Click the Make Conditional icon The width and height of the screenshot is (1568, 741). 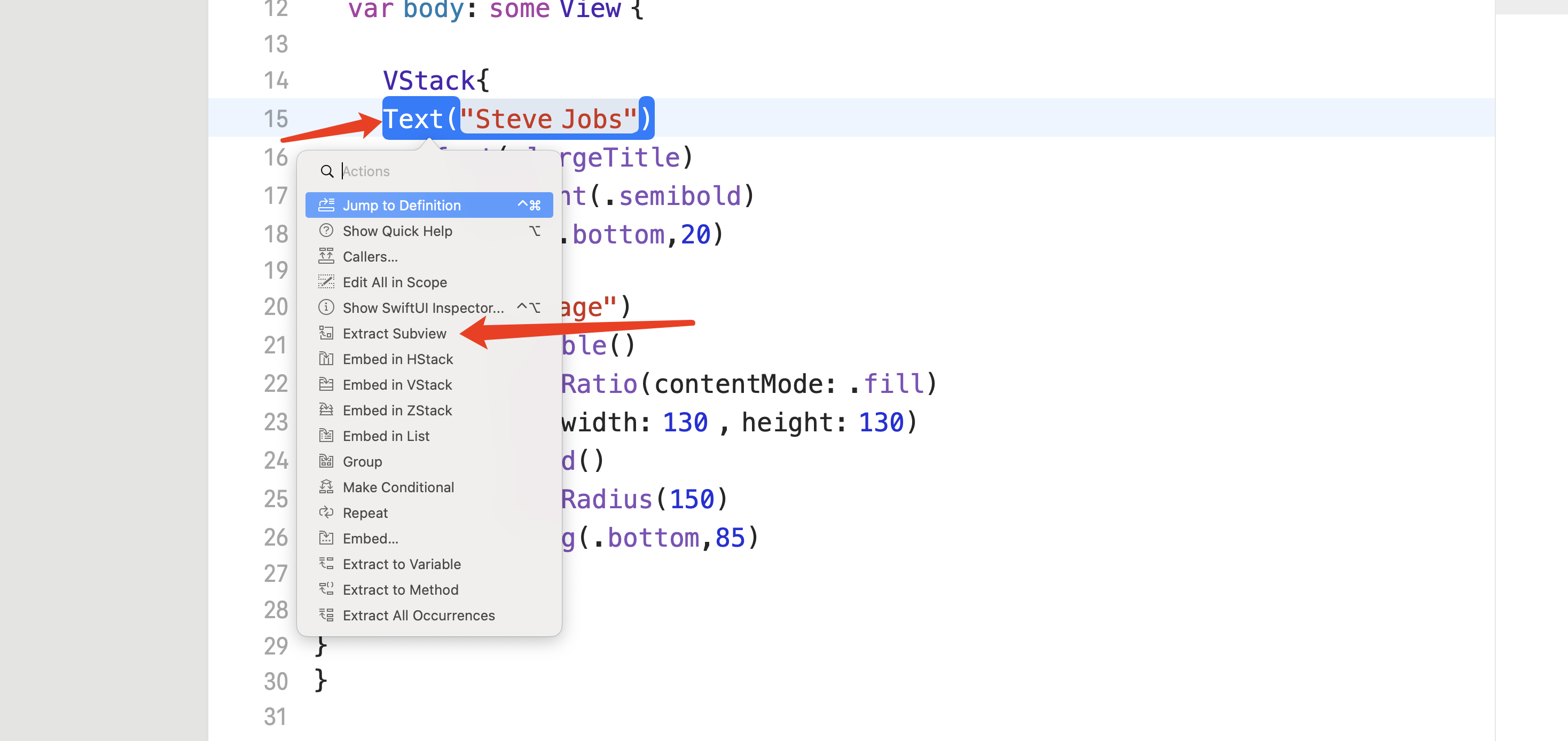pyautogui.click(x=326, y=487)
